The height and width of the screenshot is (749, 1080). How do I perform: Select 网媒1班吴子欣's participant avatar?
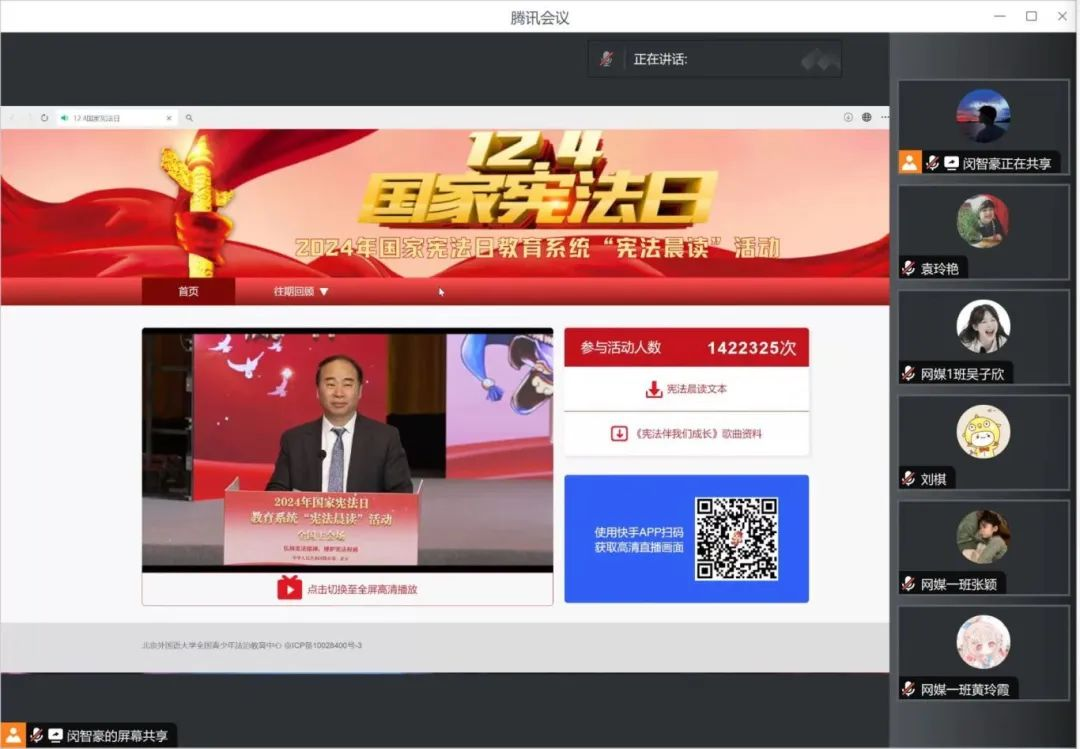(x=982, y=326)
